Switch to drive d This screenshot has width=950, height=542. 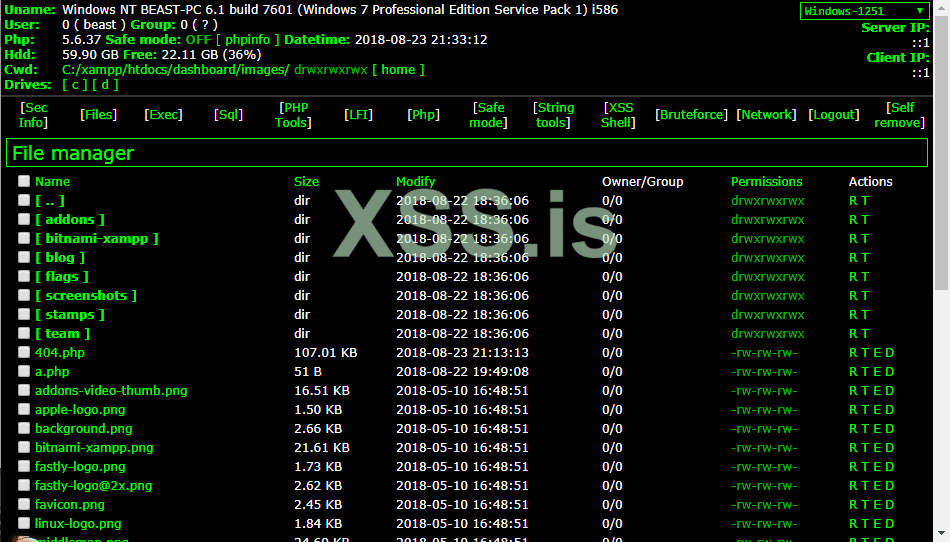click(x=105, y=85)
